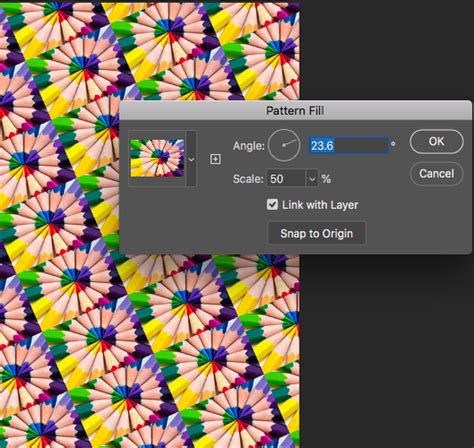Click the Snap to Origin button
Screen dimensions: 474x448
click(317, 233)
